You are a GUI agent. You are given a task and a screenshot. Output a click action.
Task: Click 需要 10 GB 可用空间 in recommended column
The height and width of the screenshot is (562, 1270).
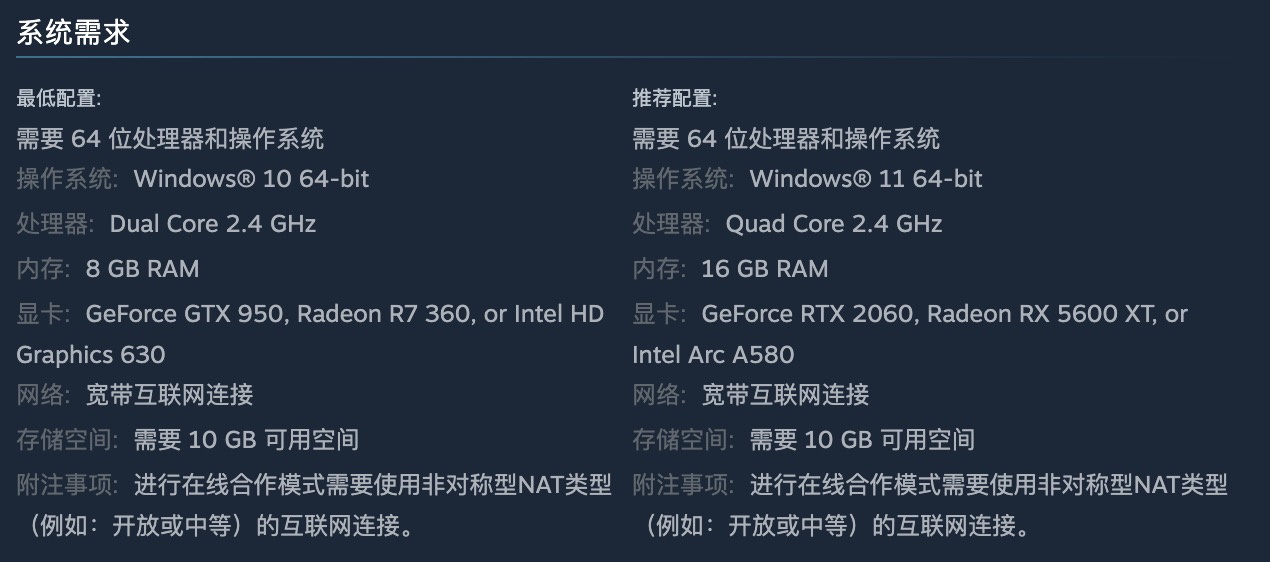tap(862, 440)
